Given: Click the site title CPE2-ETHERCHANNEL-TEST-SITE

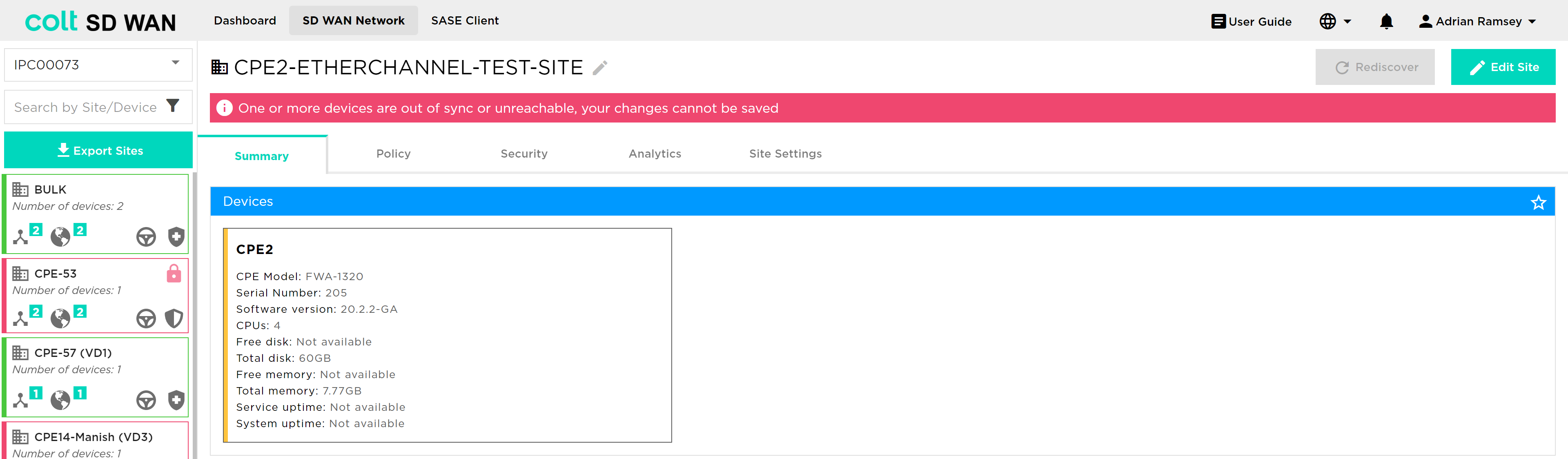Looking at the screenshot, I should click(x=408, y=67).
